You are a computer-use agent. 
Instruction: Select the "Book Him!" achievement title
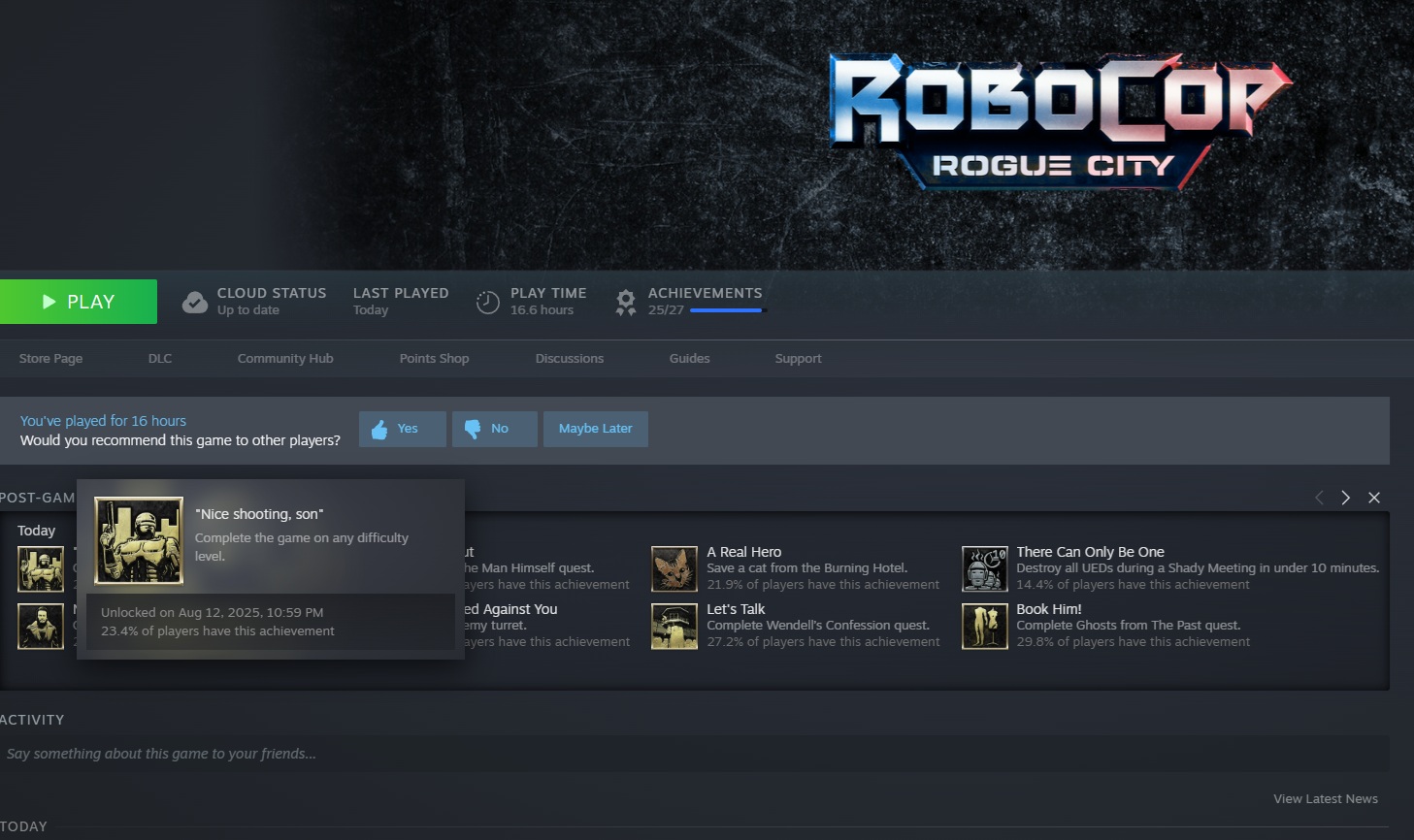[x=1049, y=609]
